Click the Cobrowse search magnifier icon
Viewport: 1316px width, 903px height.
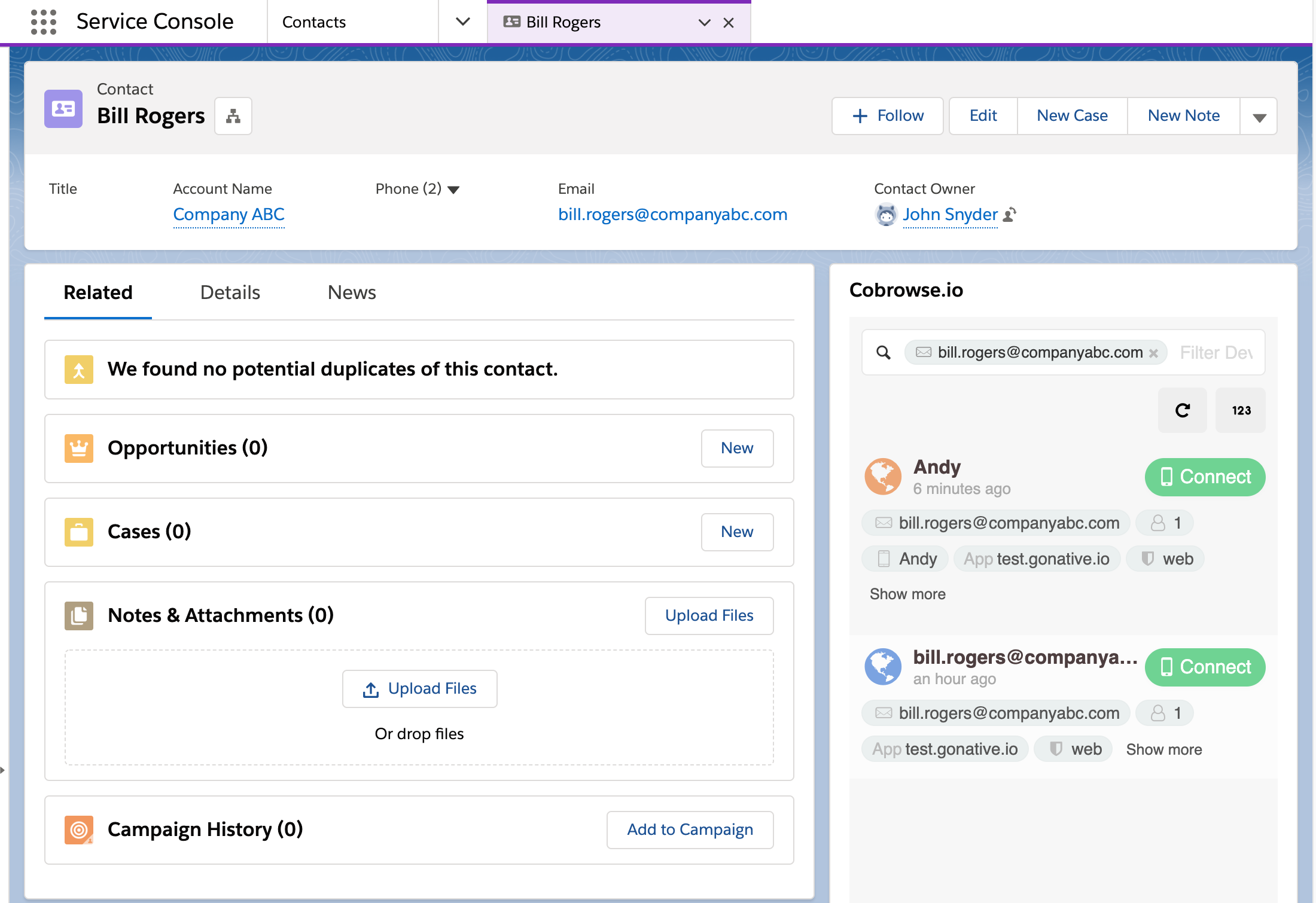tap(884, 353)
